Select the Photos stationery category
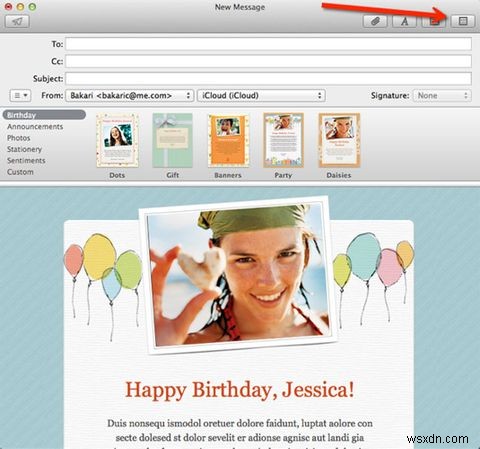480x449 pixels. [19, 138]
